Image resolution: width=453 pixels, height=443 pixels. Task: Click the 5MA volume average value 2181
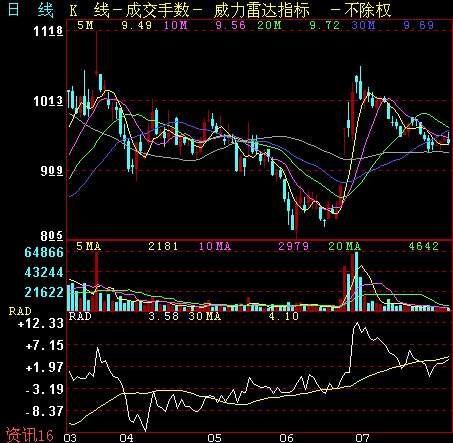(x=163, y=246)
